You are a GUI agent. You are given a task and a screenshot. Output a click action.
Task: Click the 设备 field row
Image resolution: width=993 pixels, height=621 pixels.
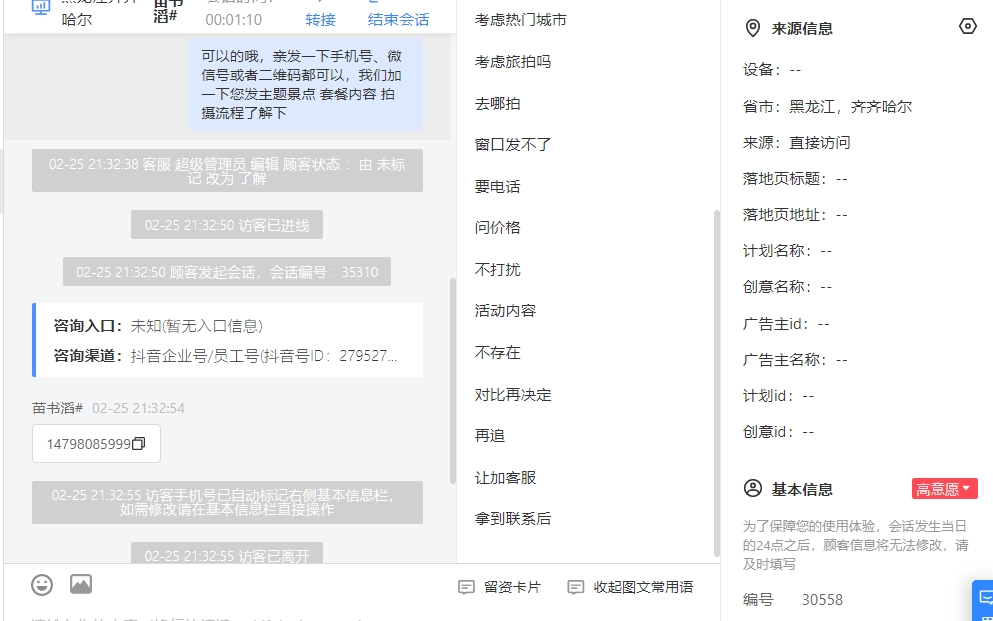[x=772, y=70]
